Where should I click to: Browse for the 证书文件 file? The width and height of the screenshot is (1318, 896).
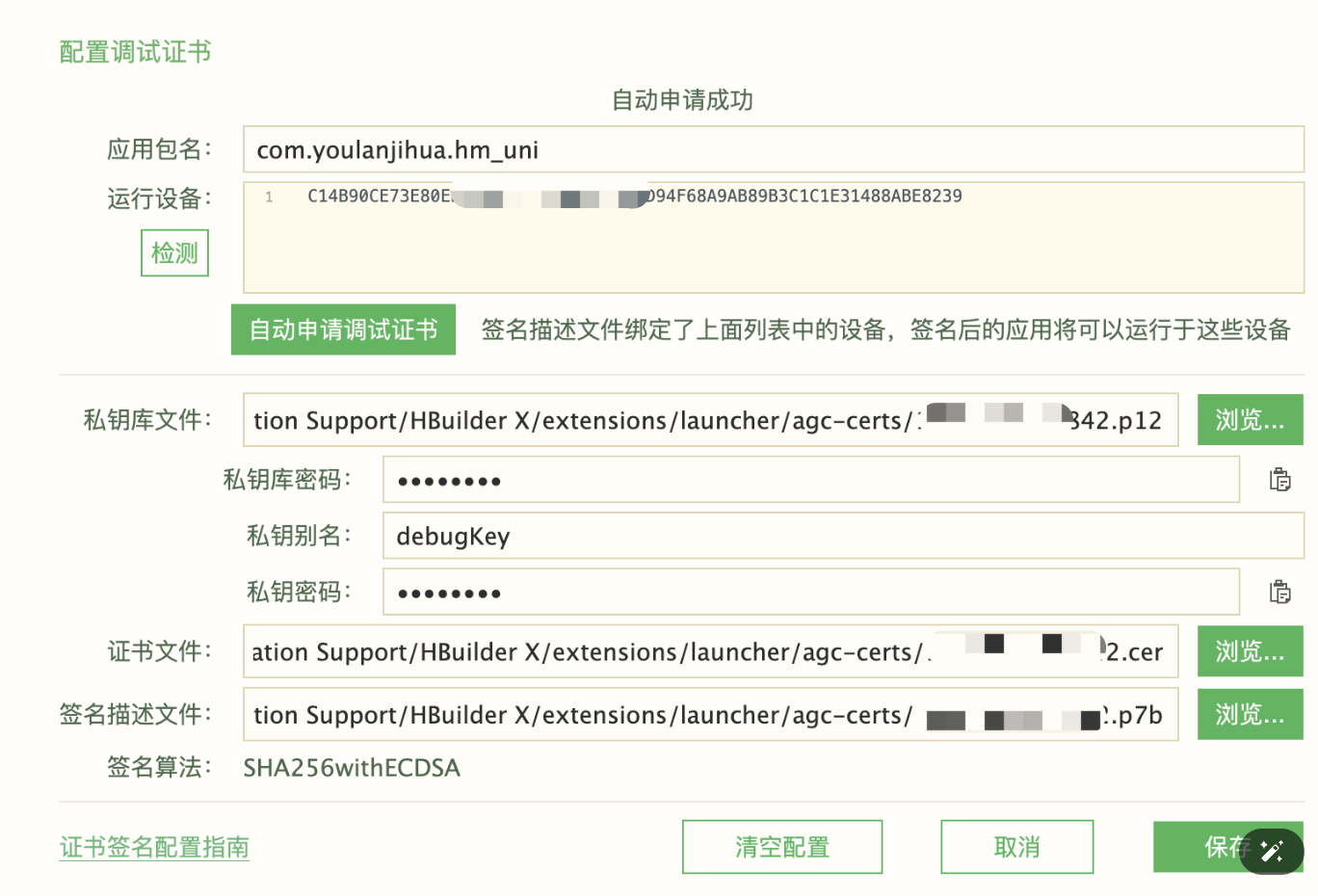click(1250, 652)
